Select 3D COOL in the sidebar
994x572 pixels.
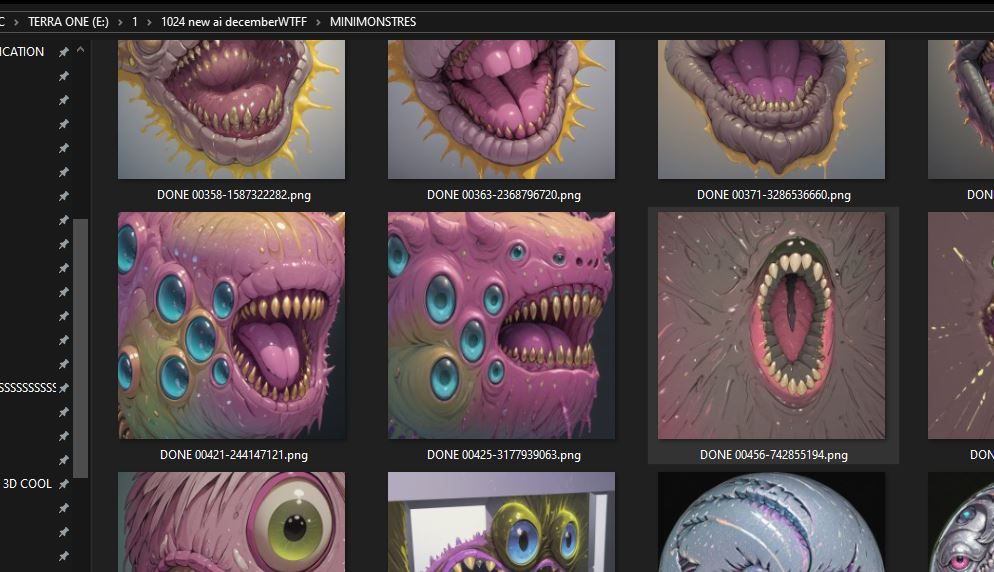tap(27, 484)
